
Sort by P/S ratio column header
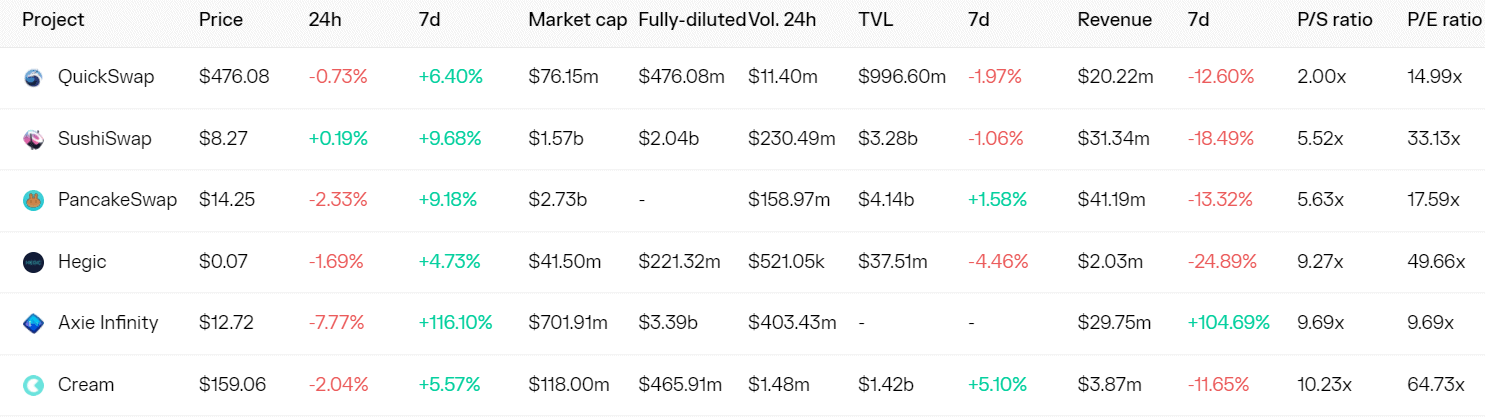(1335, 20)
